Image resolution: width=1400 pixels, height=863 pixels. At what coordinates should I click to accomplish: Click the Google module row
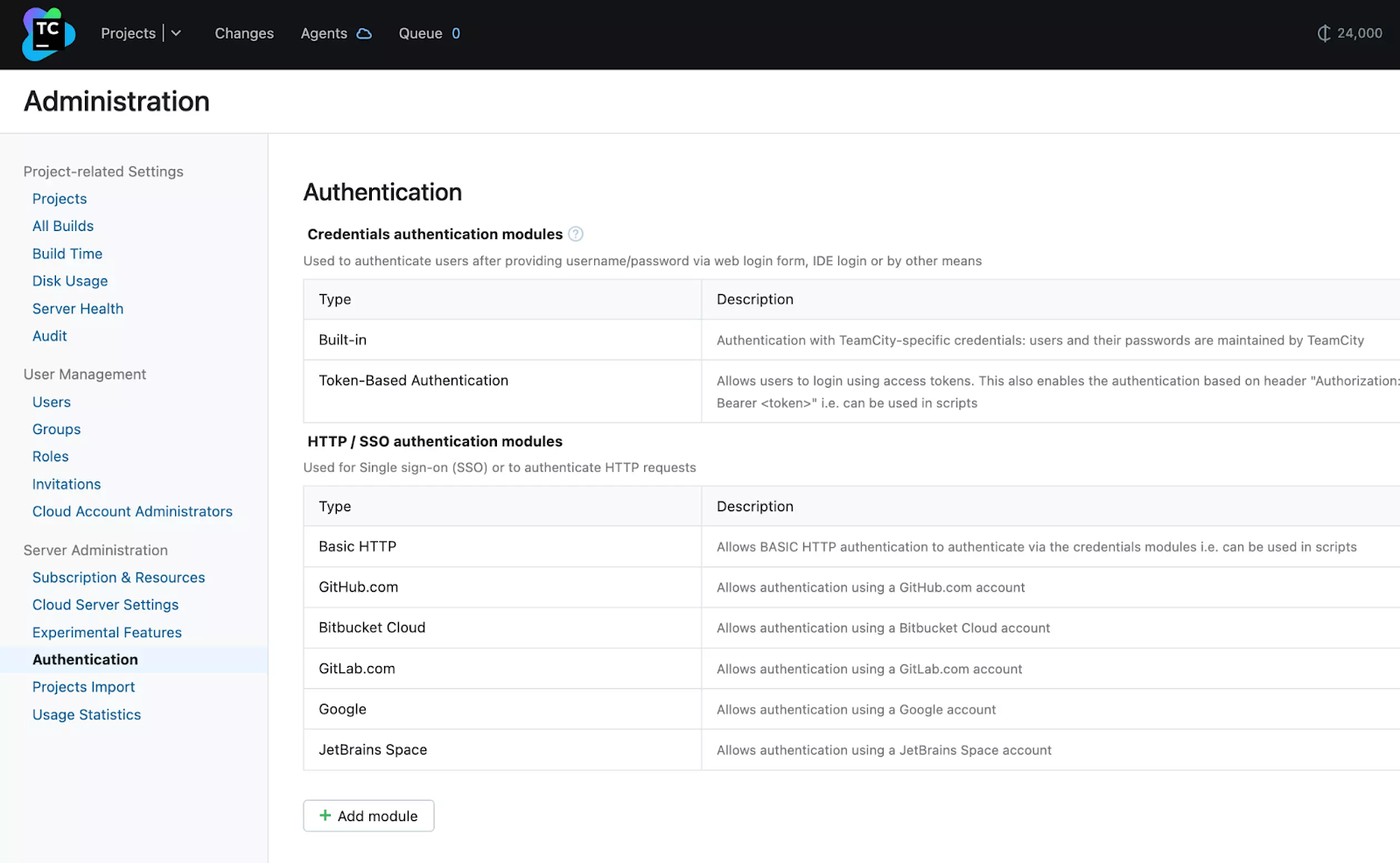[851, 709]
